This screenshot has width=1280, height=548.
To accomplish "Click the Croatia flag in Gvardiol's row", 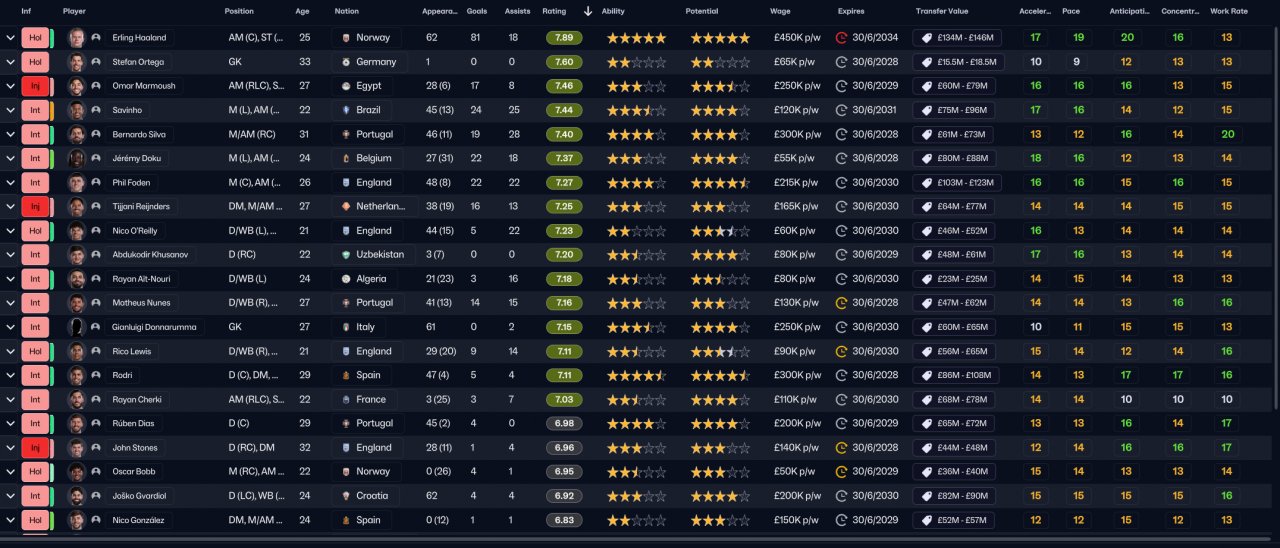I will tap(345, 496).
